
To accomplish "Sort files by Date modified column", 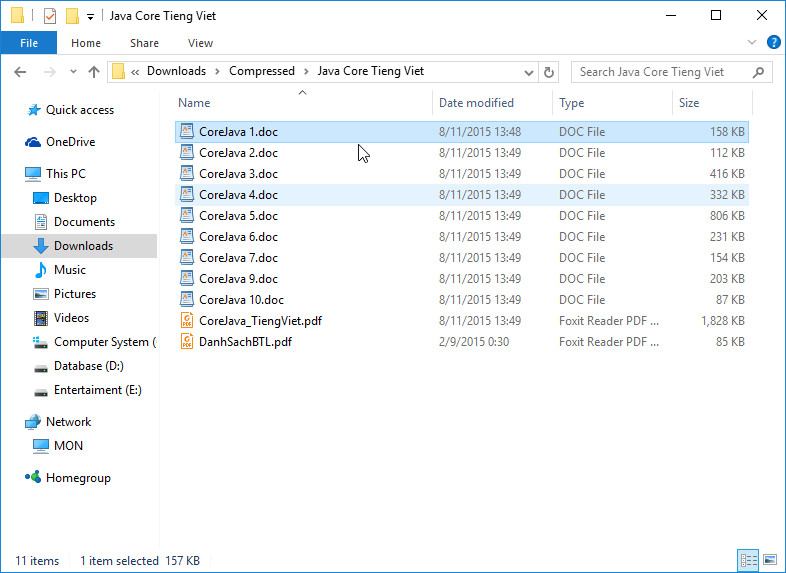I will coord(476,103).
